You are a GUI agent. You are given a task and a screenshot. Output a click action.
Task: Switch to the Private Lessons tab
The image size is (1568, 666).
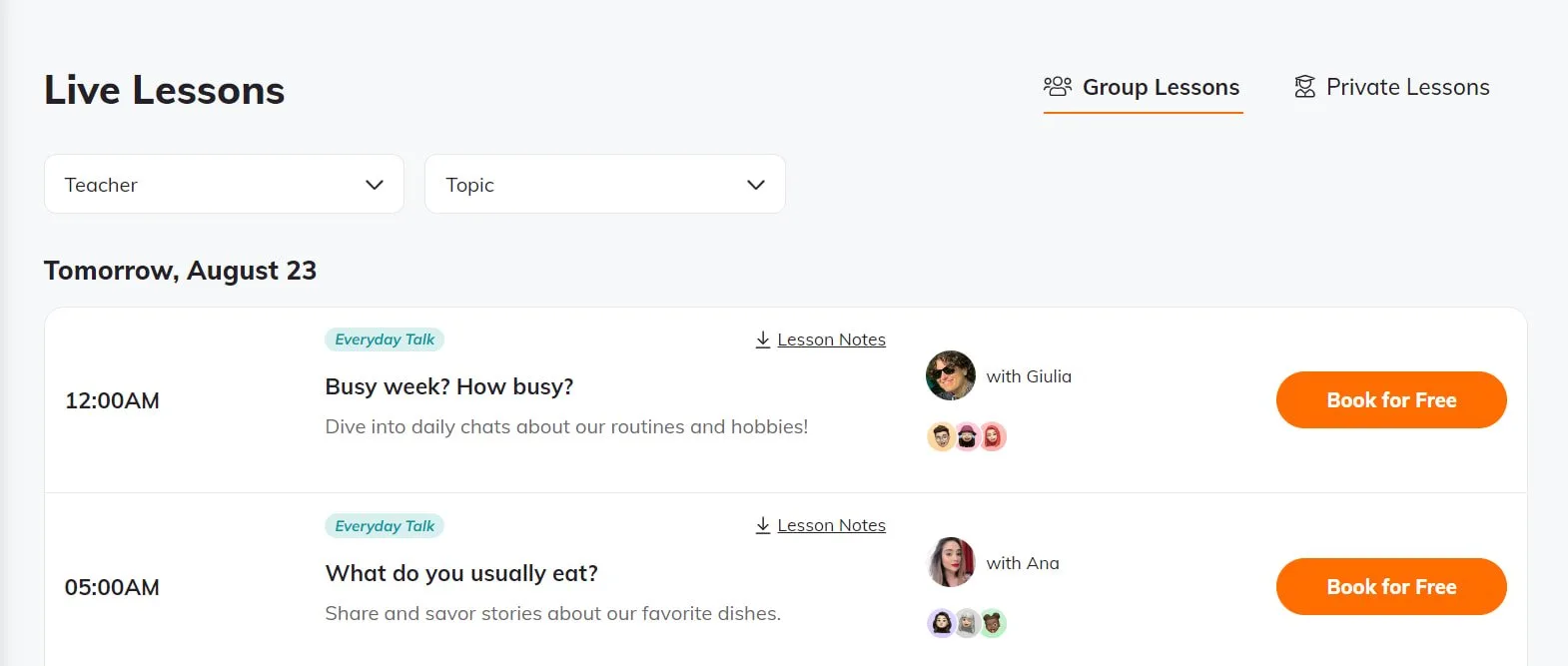click(x=1407, y=88)
